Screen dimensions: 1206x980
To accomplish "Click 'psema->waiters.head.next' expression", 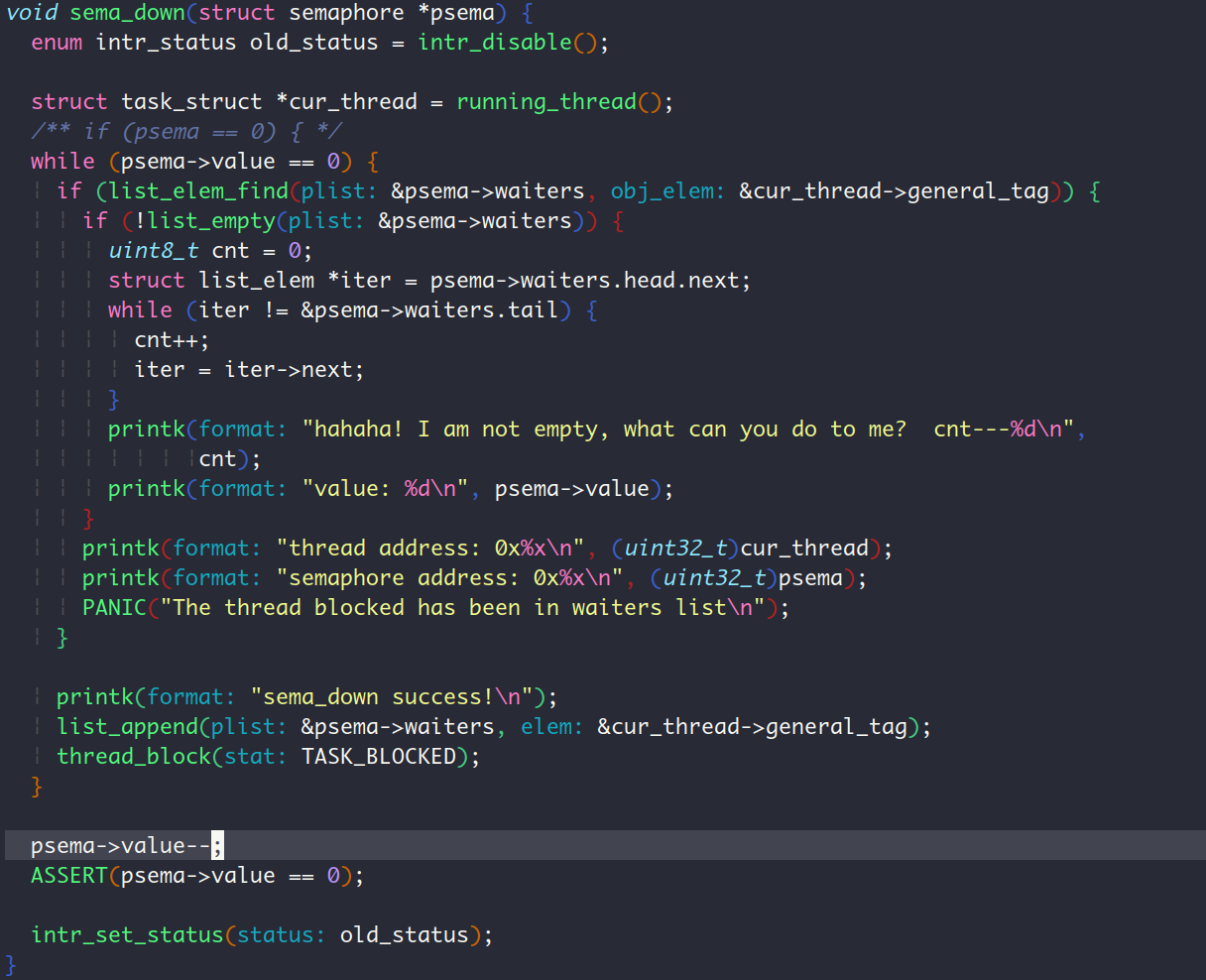I will 584,281.
